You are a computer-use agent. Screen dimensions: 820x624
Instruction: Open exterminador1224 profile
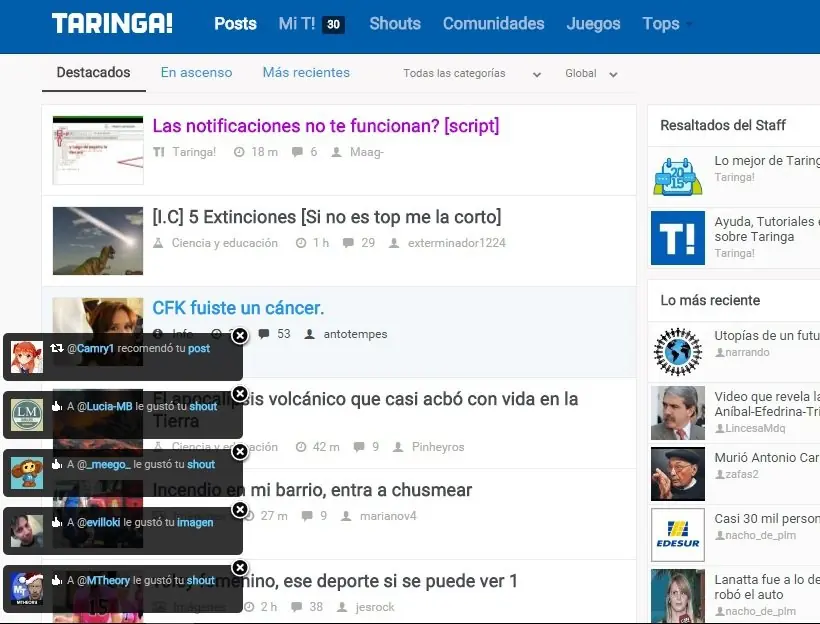pyautogui.click(x=457, y=243)
